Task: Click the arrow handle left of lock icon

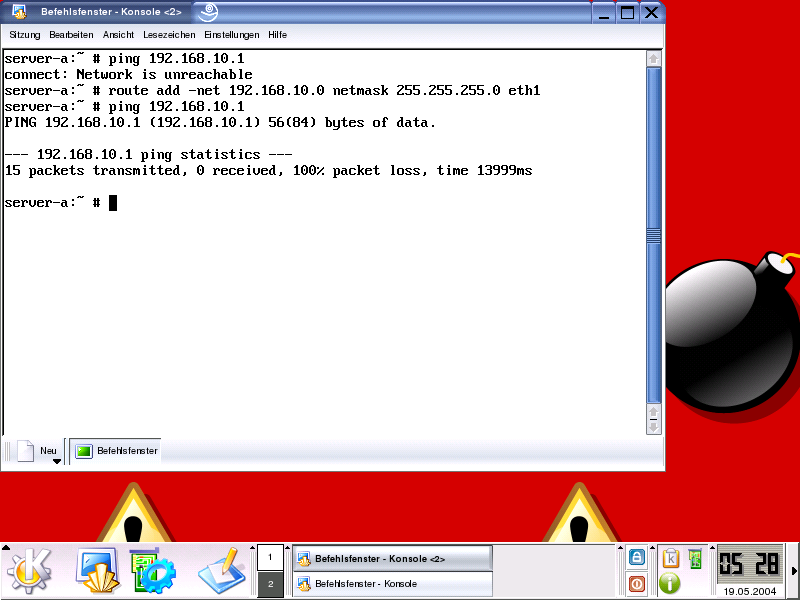Action: pyautogui.click(x=621, y=547)
